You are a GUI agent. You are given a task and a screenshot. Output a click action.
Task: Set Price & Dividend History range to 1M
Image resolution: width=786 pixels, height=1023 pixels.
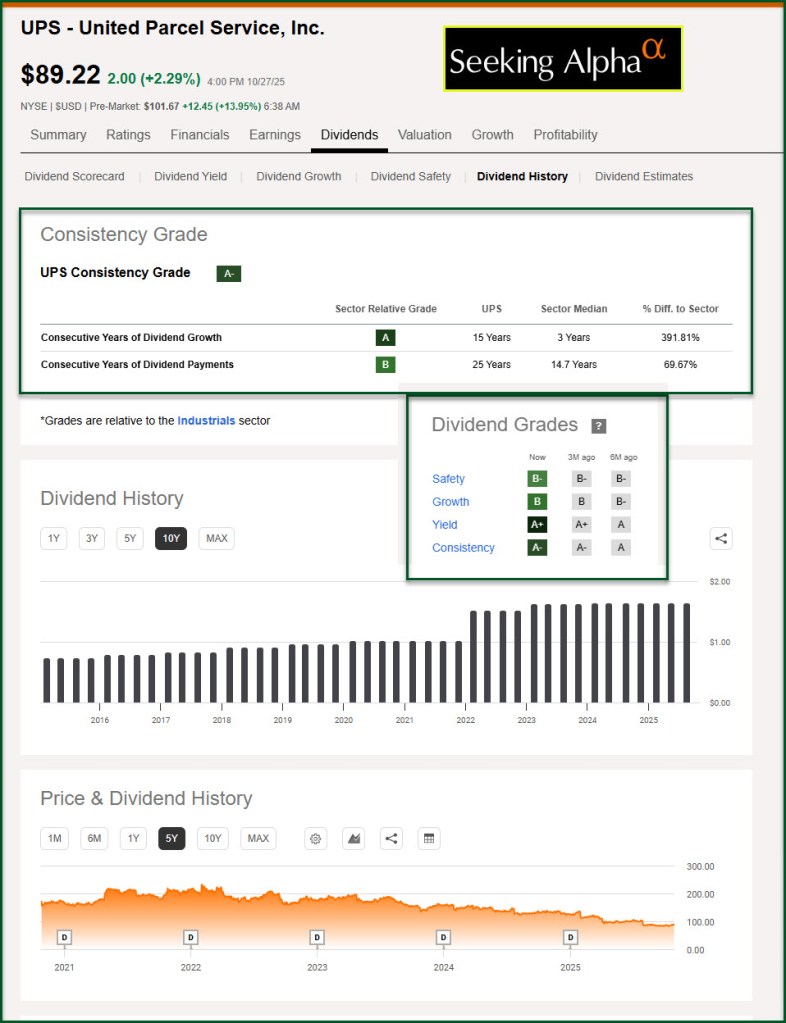[x=54, y=838]
